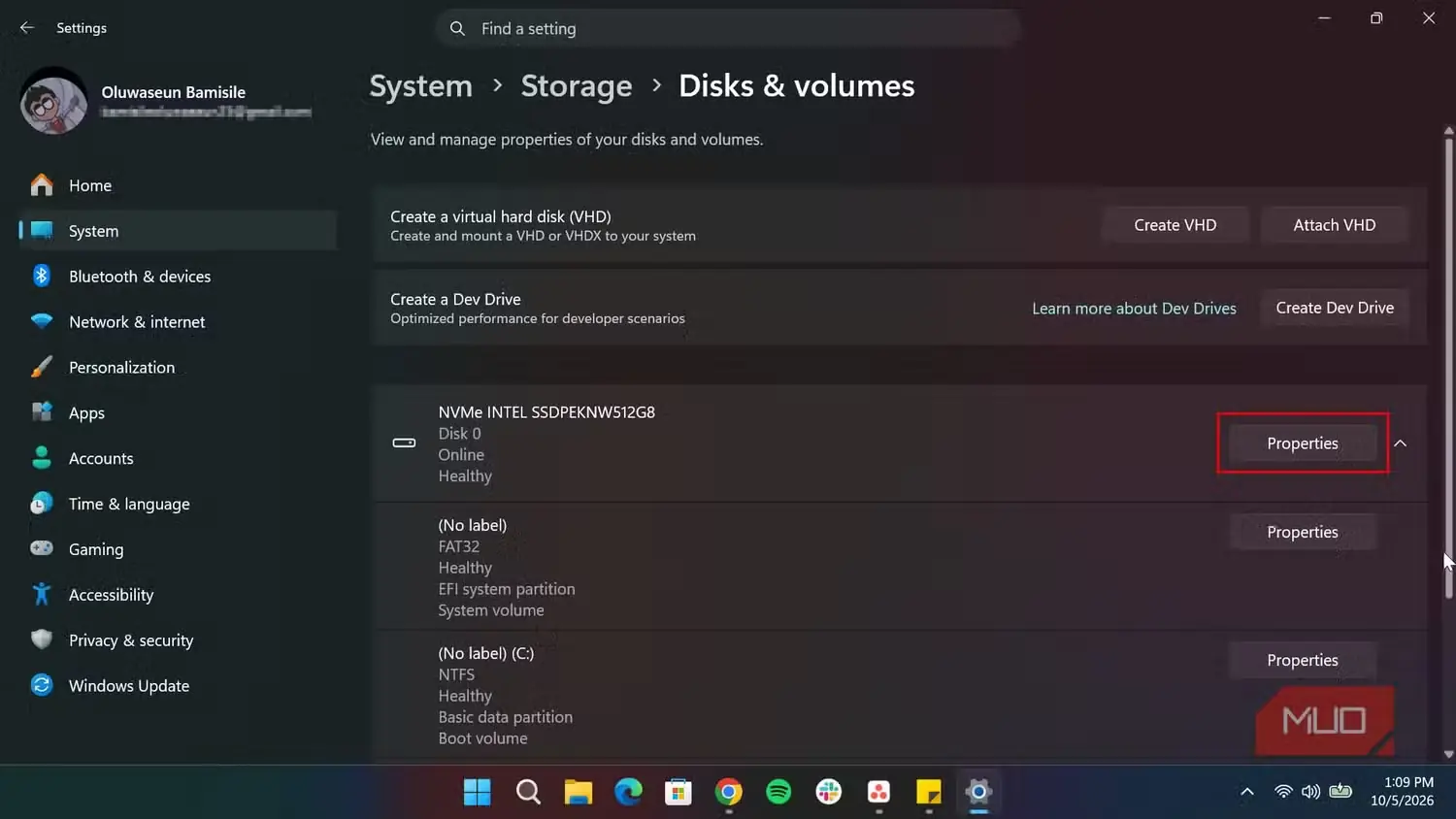Image resolution: width=1456 pixels, height=819 pixels.
Task: Select the (No label) (C:) volume row
Action: tap(900, 695)
